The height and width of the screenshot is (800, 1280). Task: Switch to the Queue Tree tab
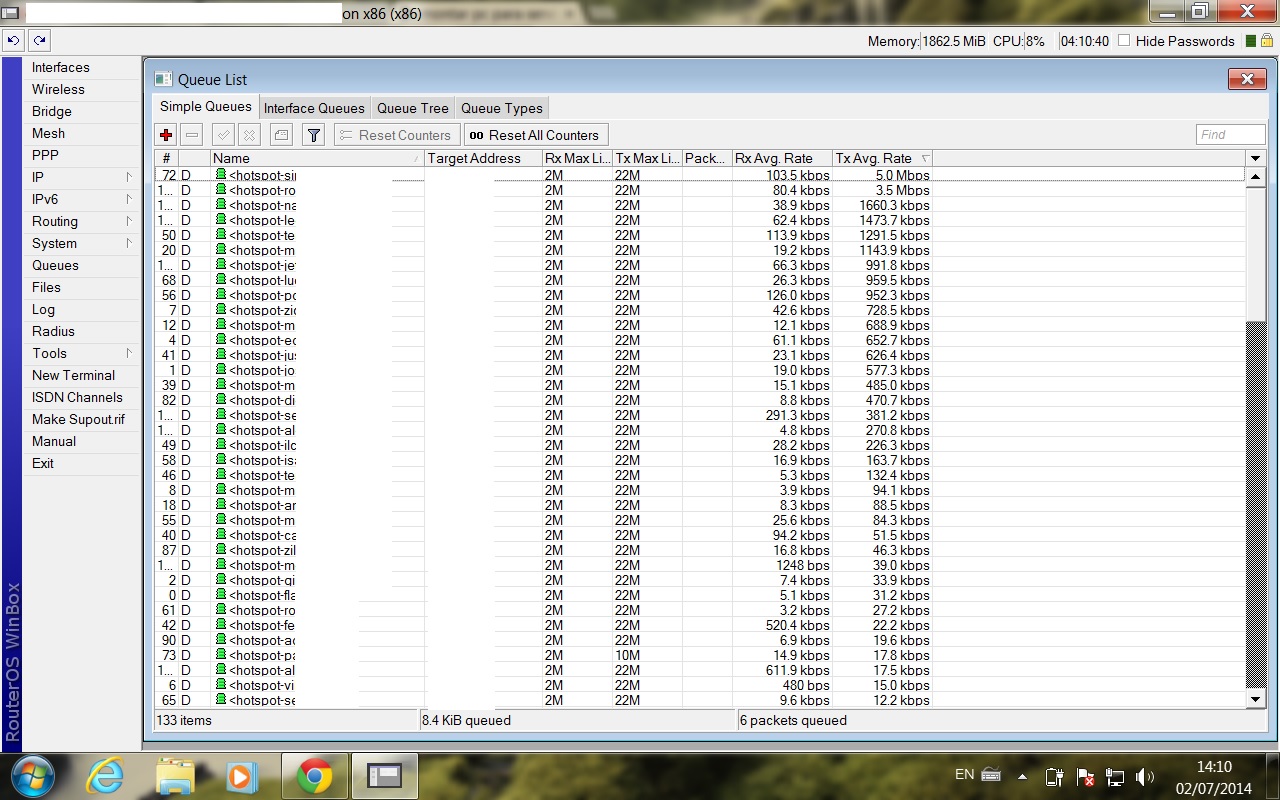412,108
